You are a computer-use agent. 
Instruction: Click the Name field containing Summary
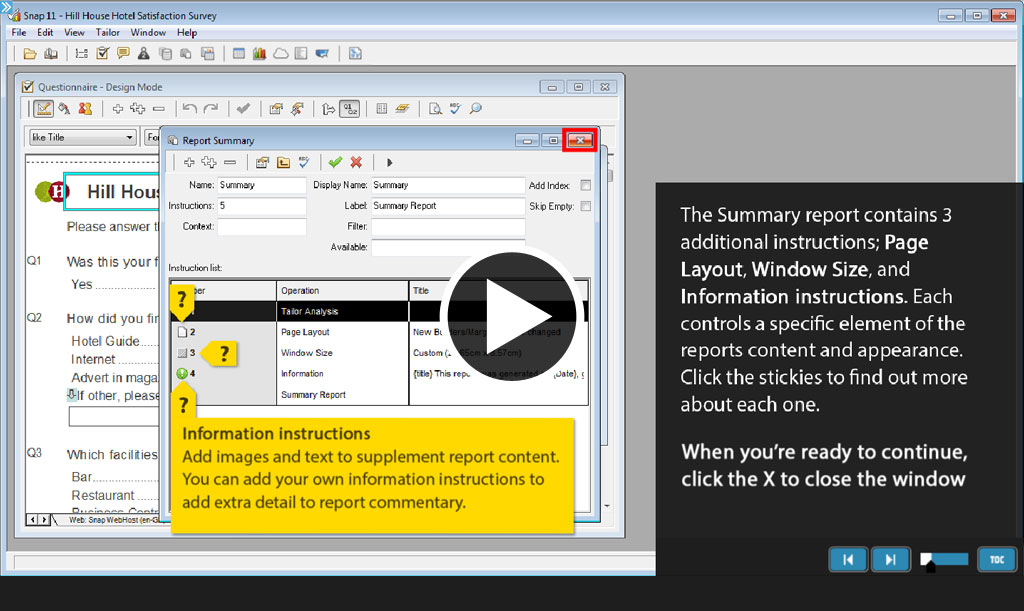[261, 185]
